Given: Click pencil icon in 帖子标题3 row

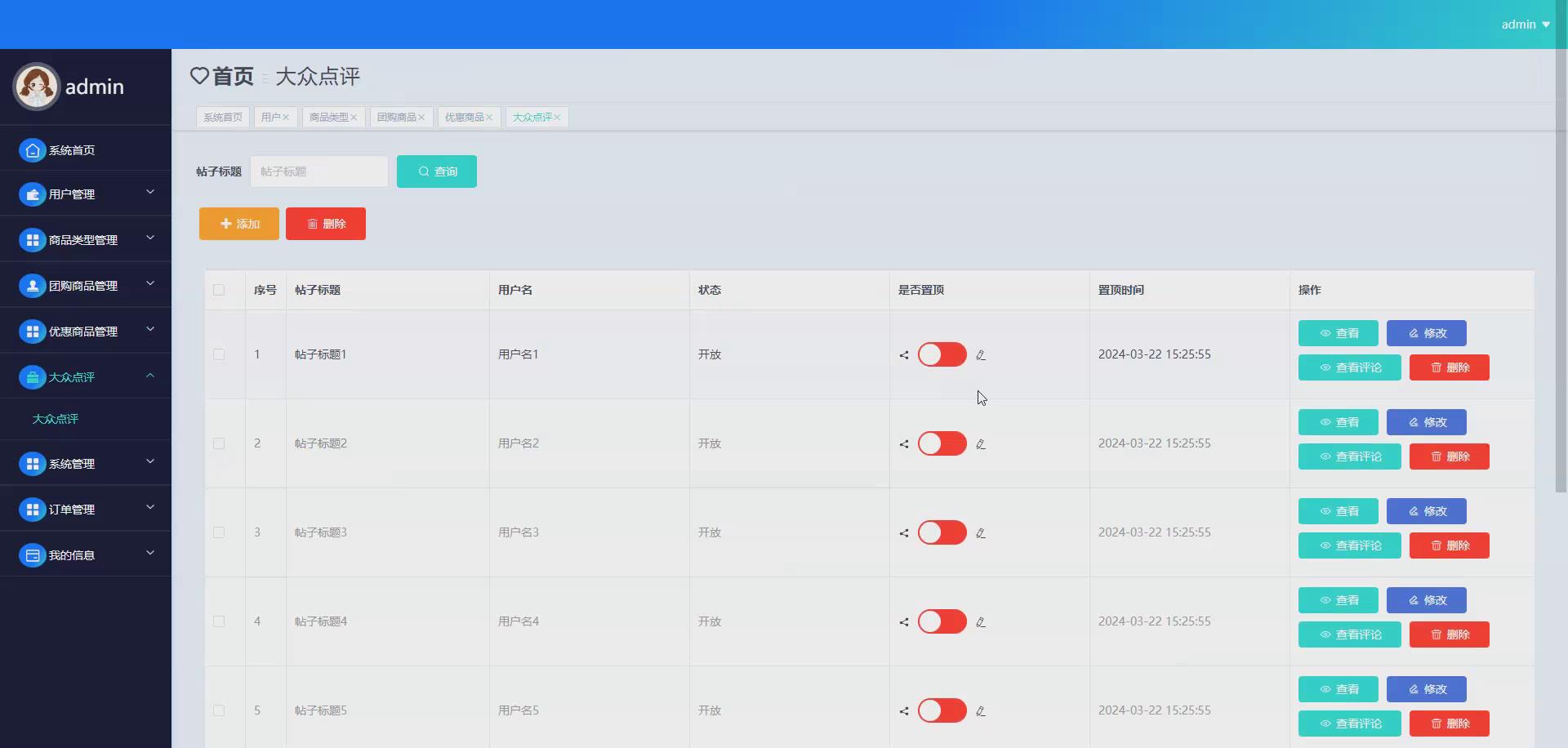Looking at the screenshot, I should [981, 533].
